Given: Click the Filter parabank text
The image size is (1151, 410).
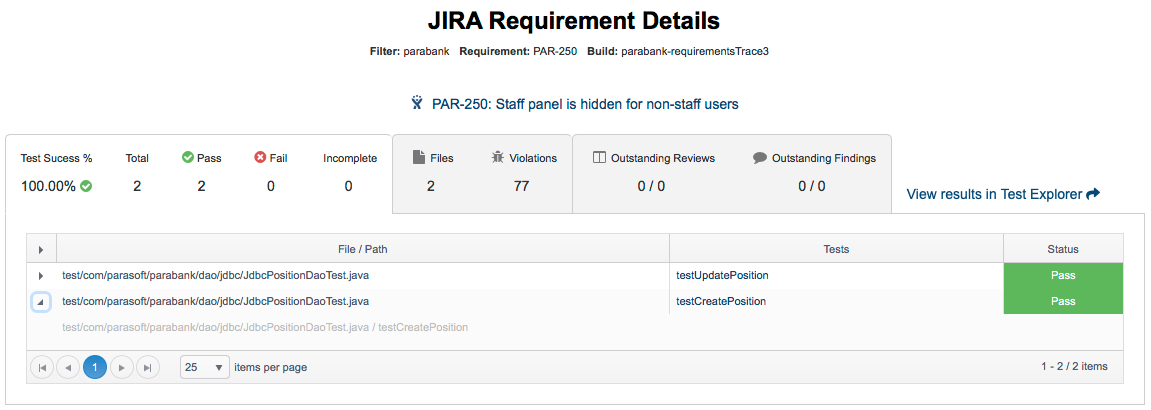Looking at the screenshot, I should click(410, 53).
